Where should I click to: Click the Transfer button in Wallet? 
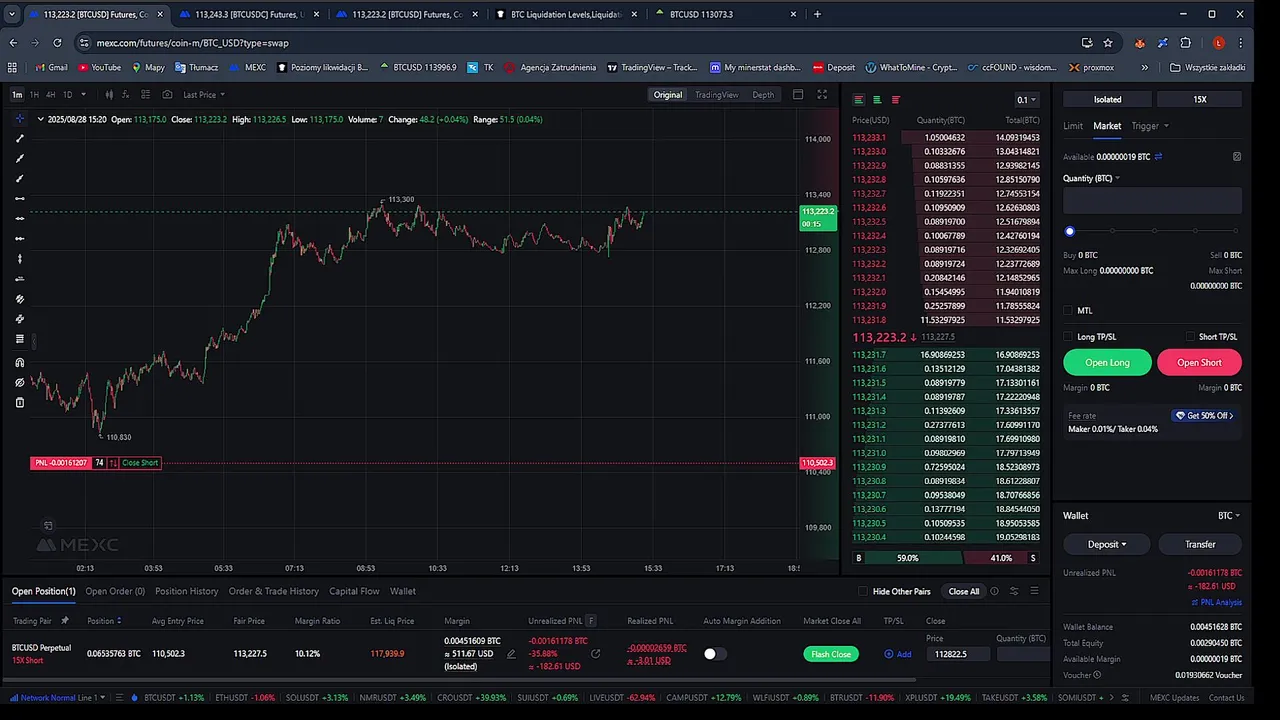click(x=1200, y=544)
